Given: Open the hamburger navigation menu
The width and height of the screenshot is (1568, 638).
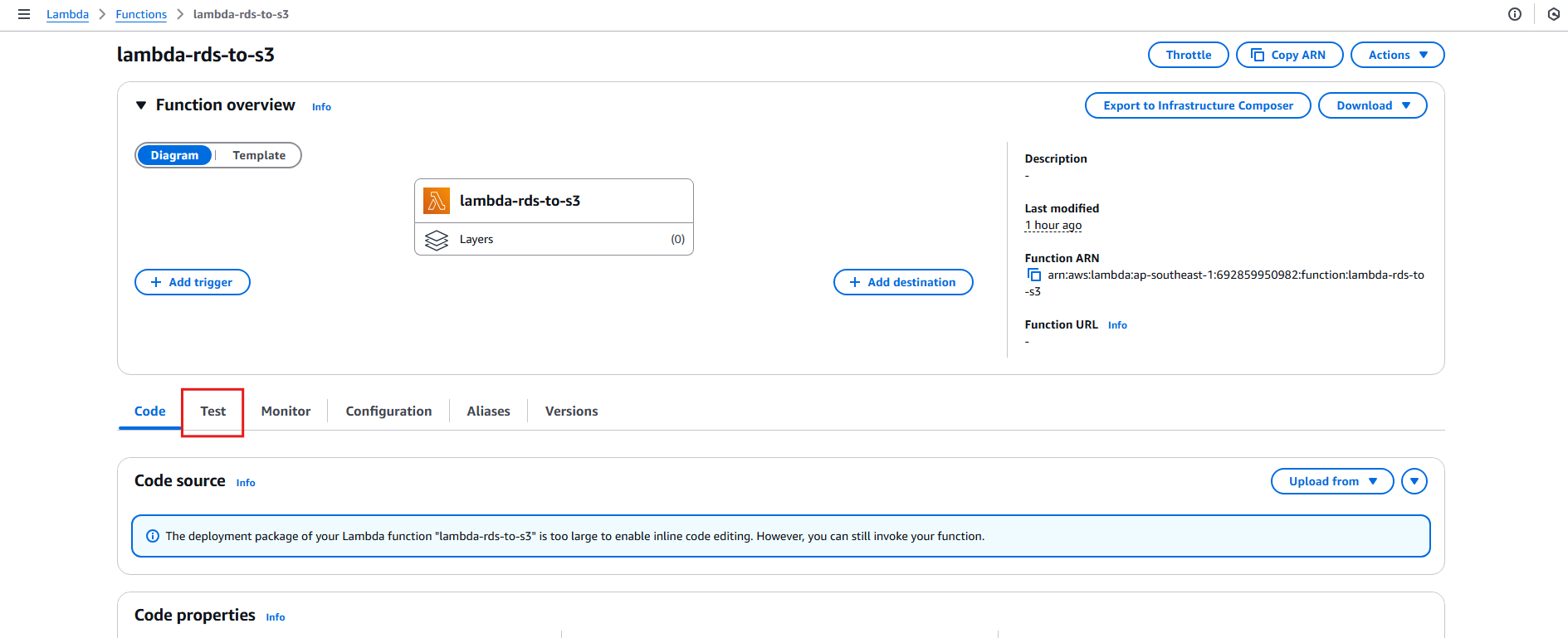Looking at the screenshot, I should point(24,14).
